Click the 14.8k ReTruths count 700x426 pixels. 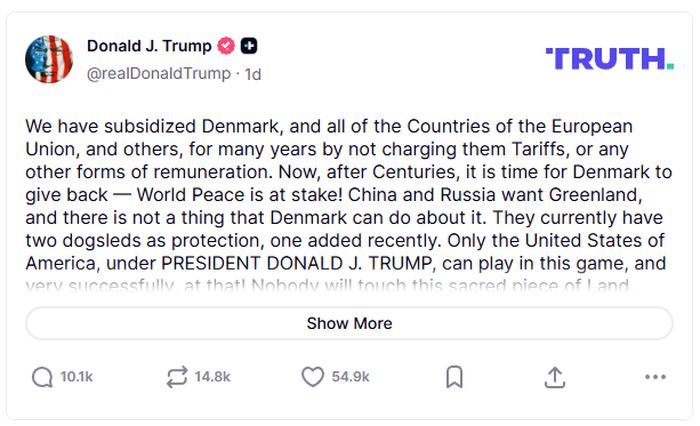(x=212, y=377)
